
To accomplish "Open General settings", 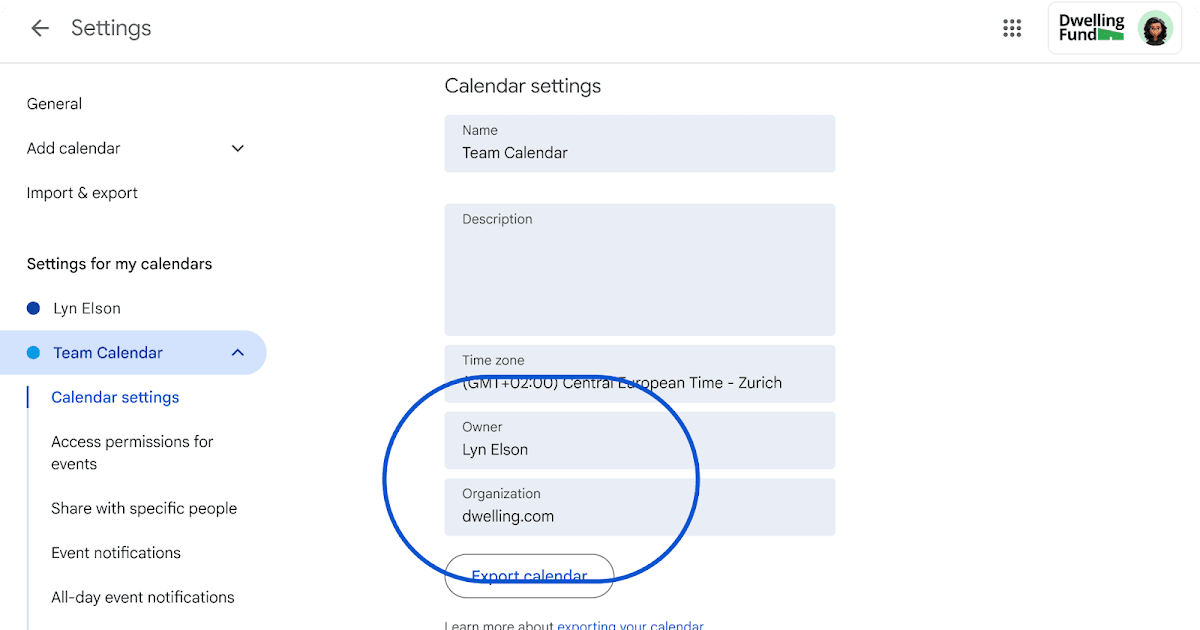I will click(x=55, y=104).
